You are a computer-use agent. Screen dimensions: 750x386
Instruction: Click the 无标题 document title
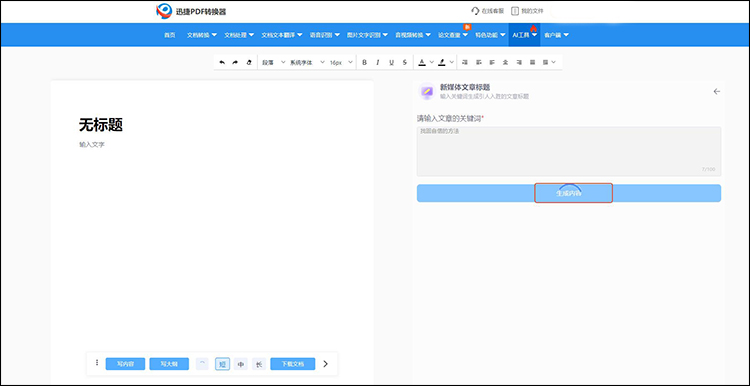click(x=101, y=125)
